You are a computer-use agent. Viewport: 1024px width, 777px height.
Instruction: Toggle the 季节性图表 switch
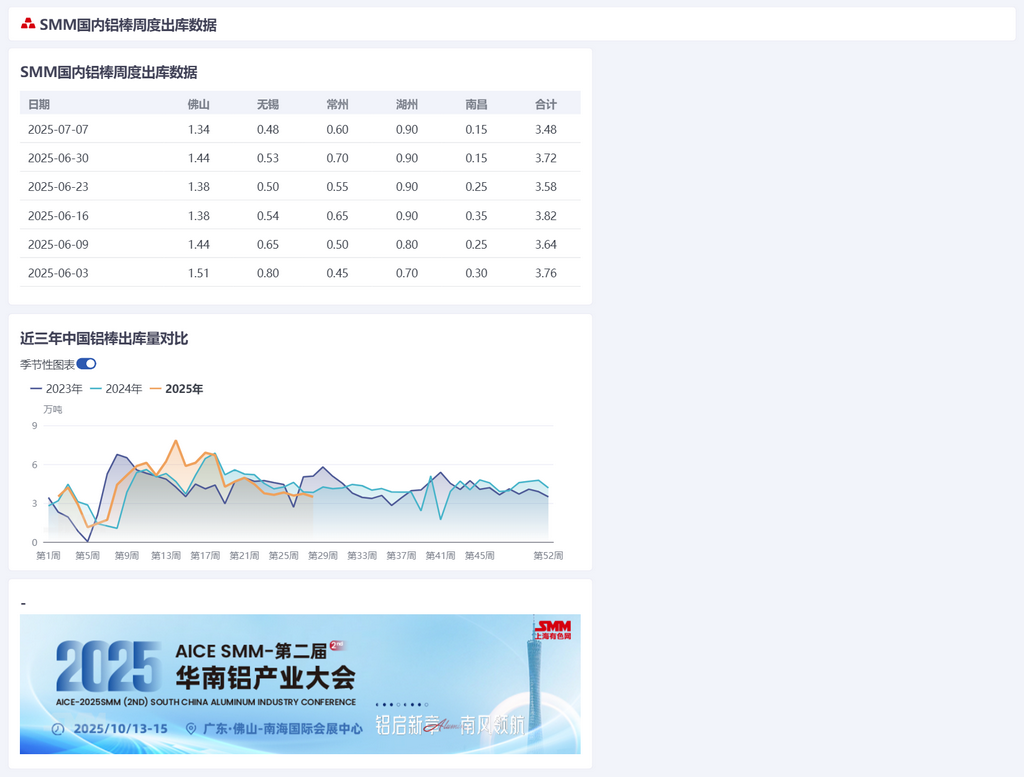click(86, 364)
